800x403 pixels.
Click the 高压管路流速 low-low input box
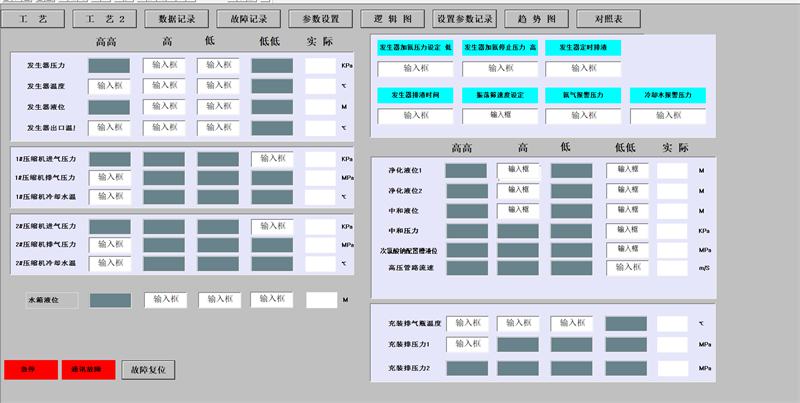627,267
